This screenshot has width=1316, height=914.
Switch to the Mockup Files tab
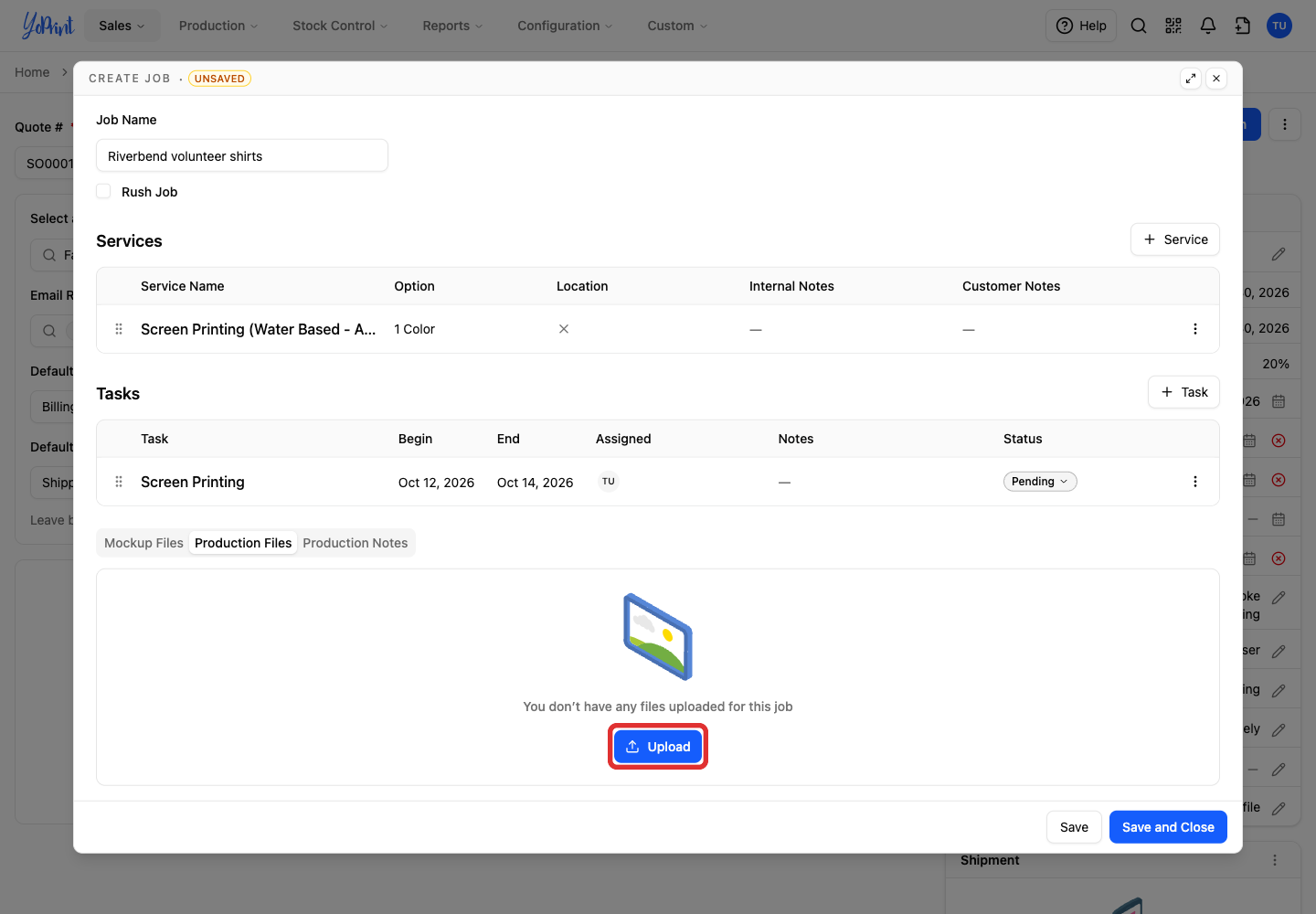tap(143, 543)
